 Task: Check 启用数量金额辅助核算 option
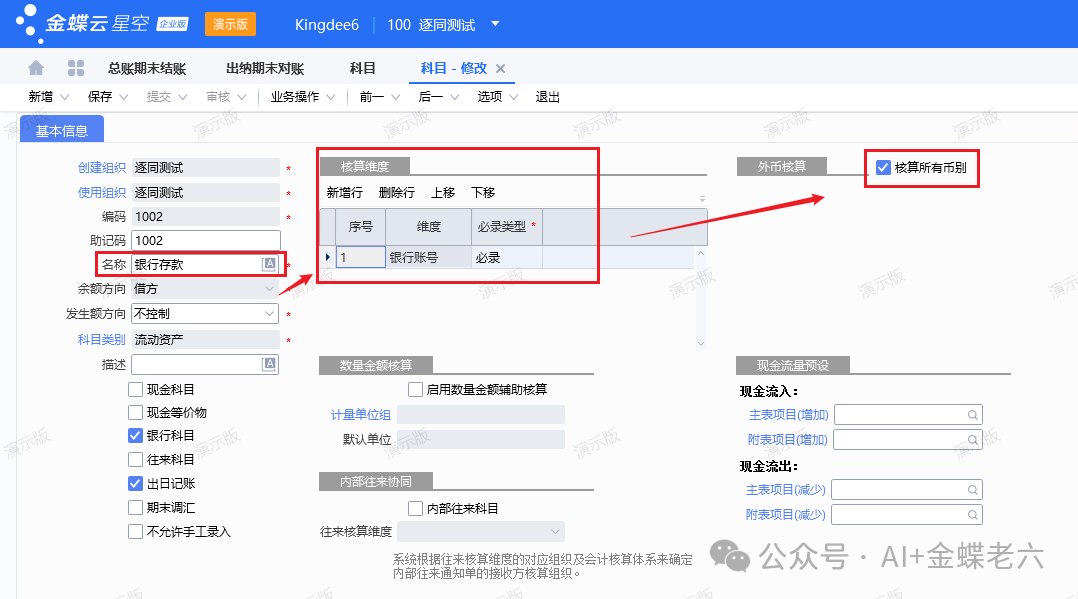tap(416, 389)
